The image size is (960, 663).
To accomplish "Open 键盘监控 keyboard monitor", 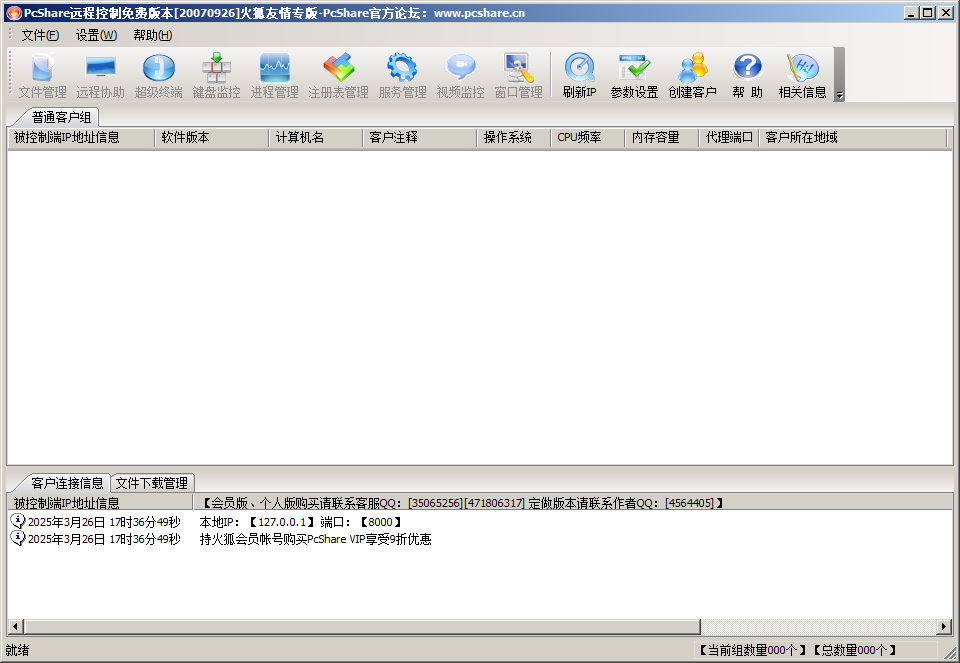I will 216,76.
